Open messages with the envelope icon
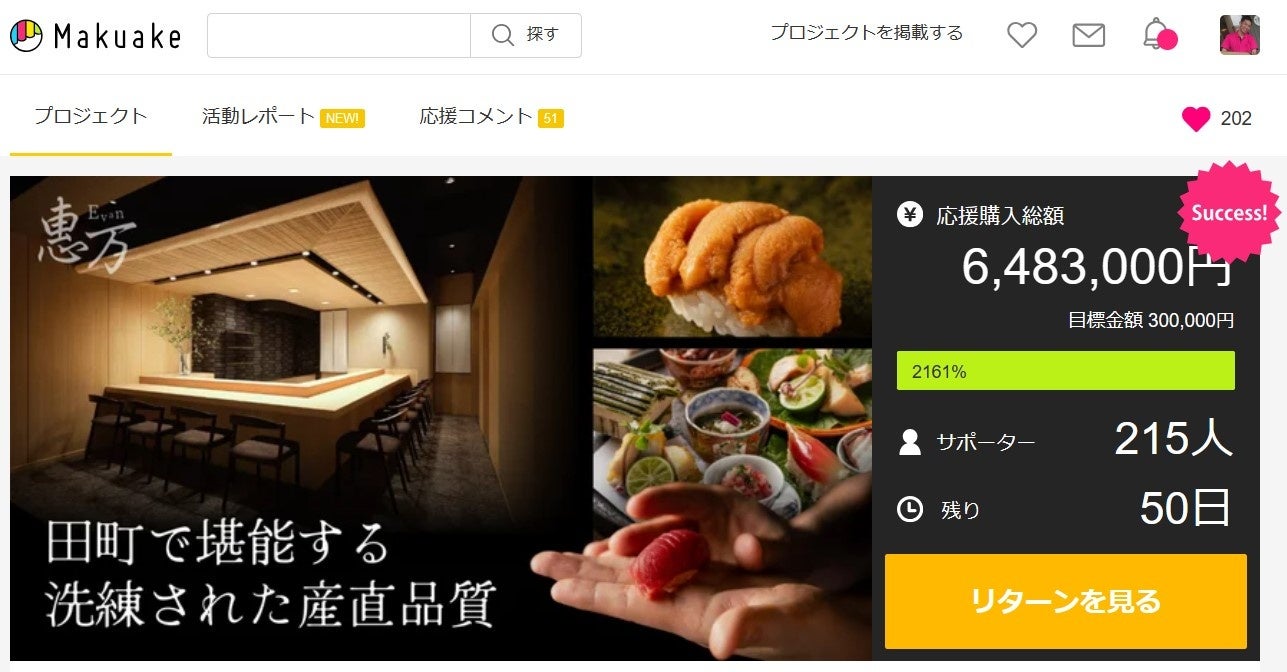 pos(1088,35)
